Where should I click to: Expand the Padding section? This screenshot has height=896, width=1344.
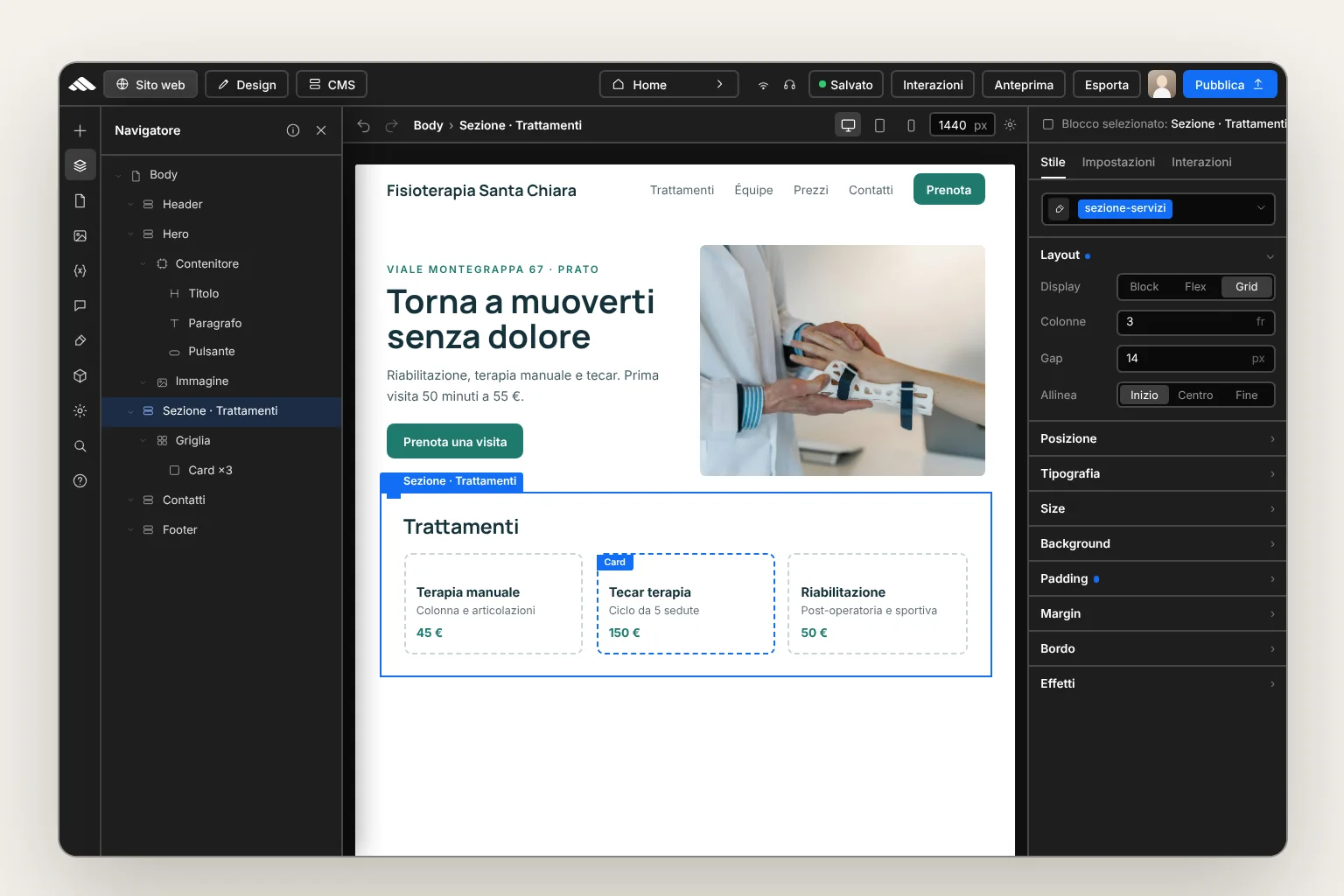pyautogui.click(x=1157, y=578)
